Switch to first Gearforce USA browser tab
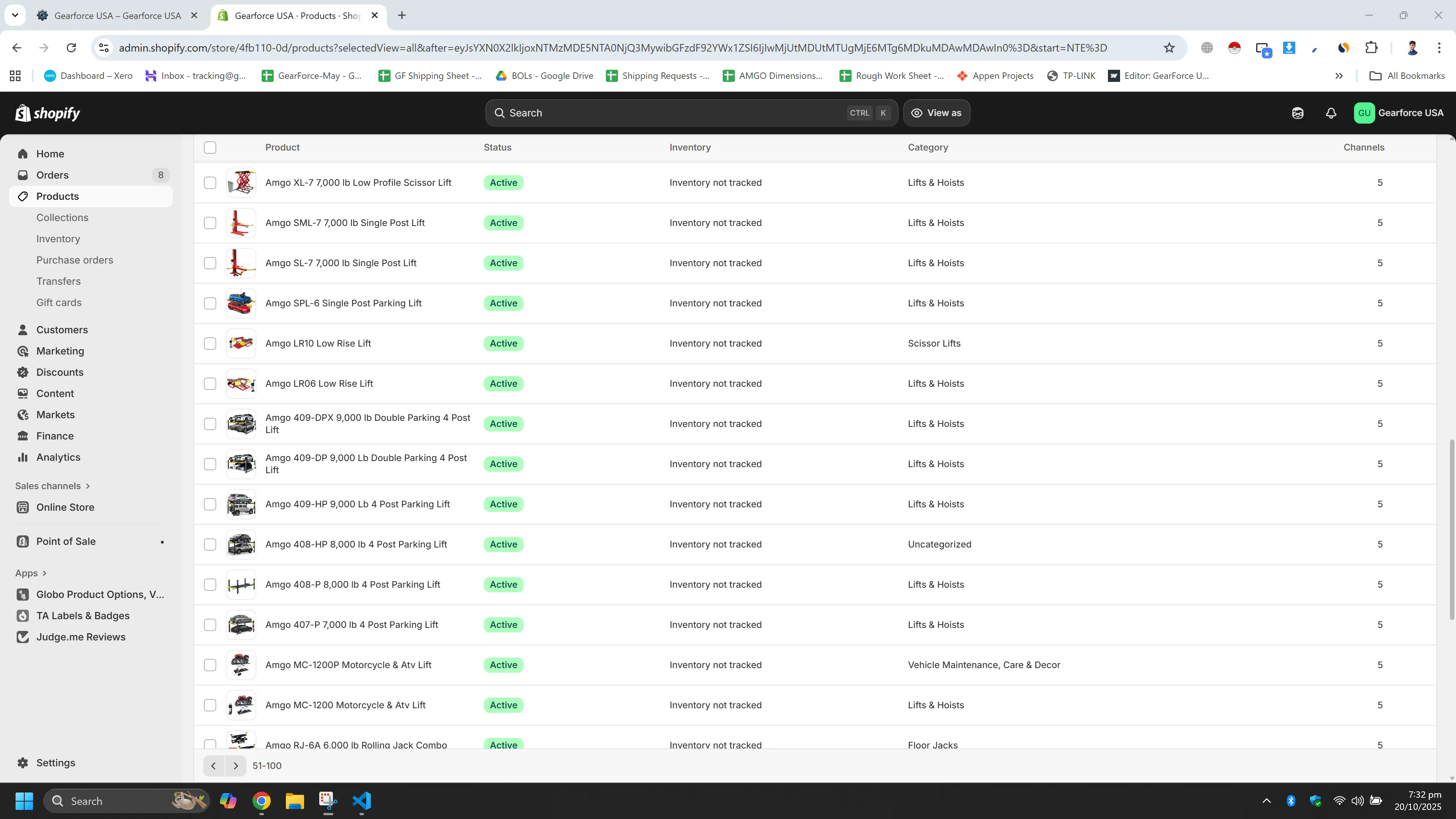 (117, 16)
